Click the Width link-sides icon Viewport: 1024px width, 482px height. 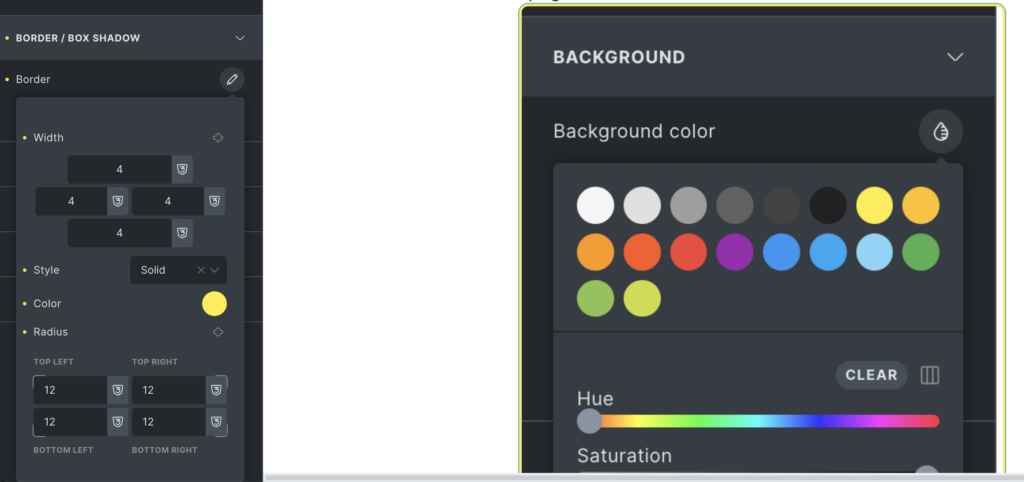click(218, 138)
